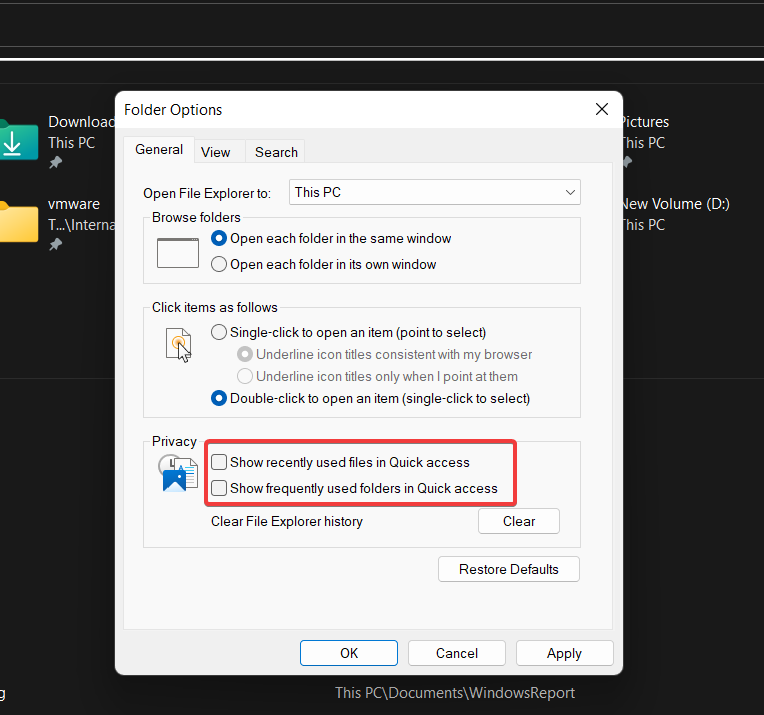Click the click-items pointer illustration icon
The height and width of the screenshot is (715, 764).
tap(178, 345)
